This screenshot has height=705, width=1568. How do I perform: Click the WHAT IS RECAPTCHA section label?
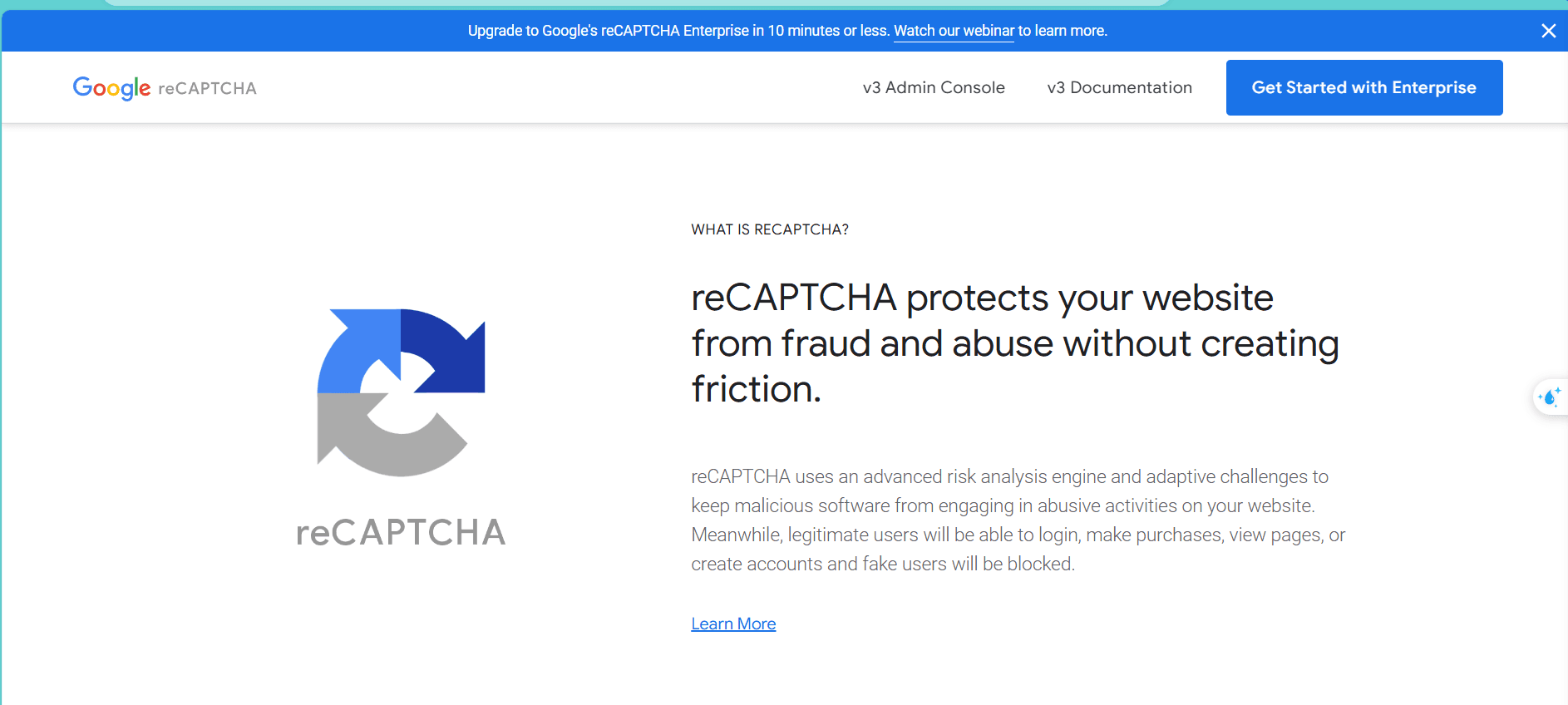[770, 229]
